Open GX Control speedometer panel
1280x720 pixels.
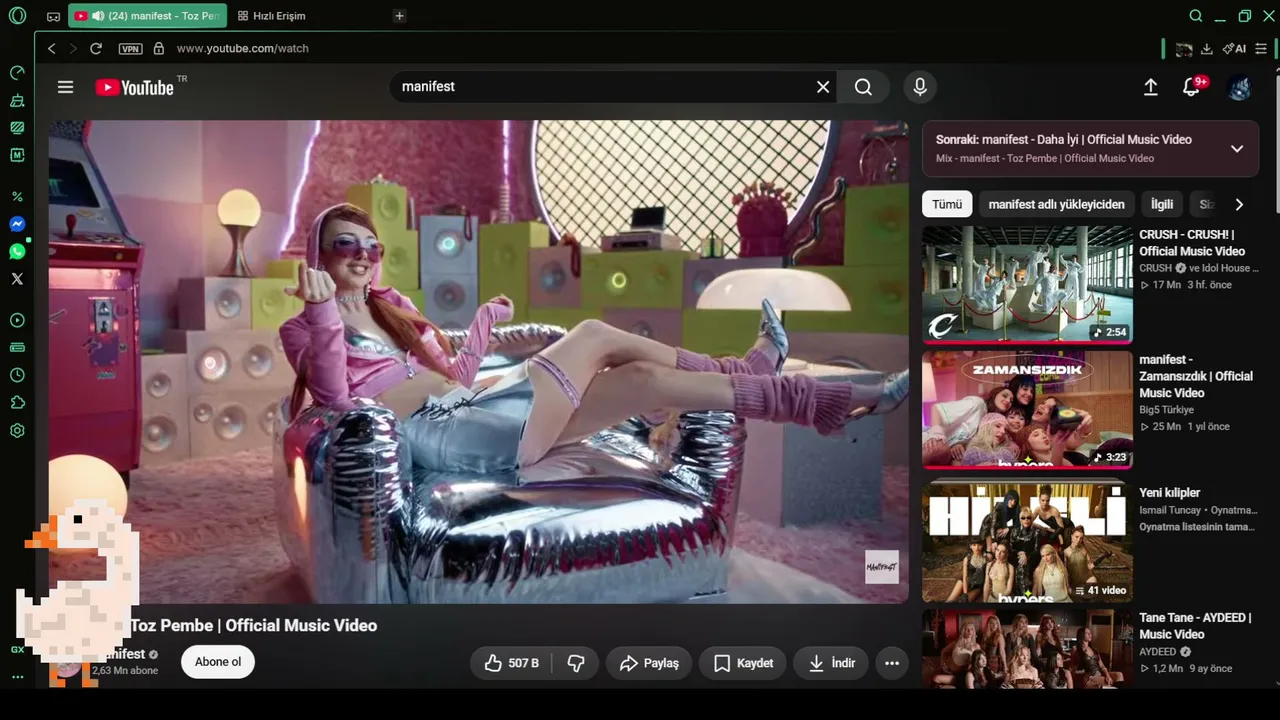tap(17, 73)
